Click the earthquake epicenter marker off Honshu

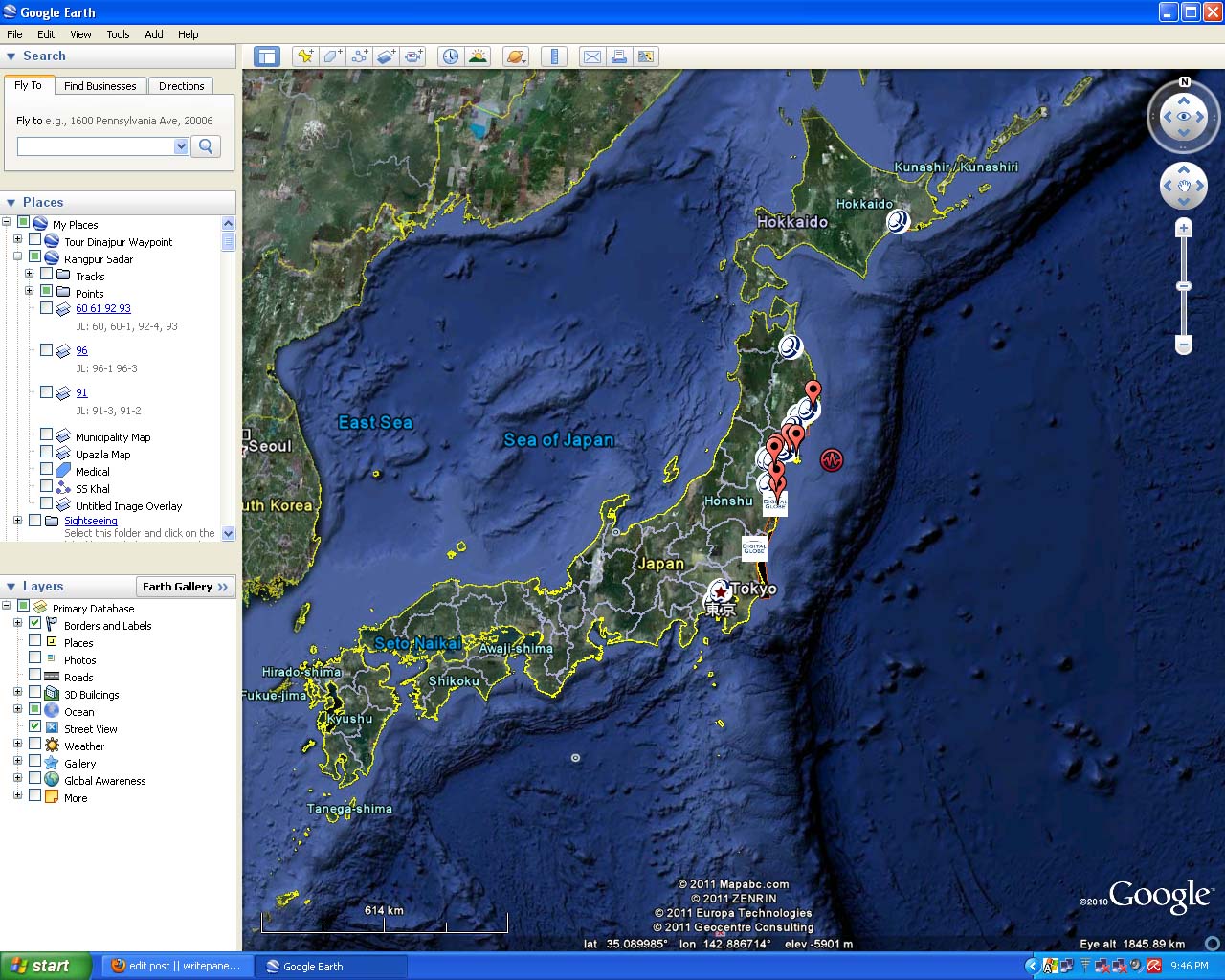click(x=832, y=460)
